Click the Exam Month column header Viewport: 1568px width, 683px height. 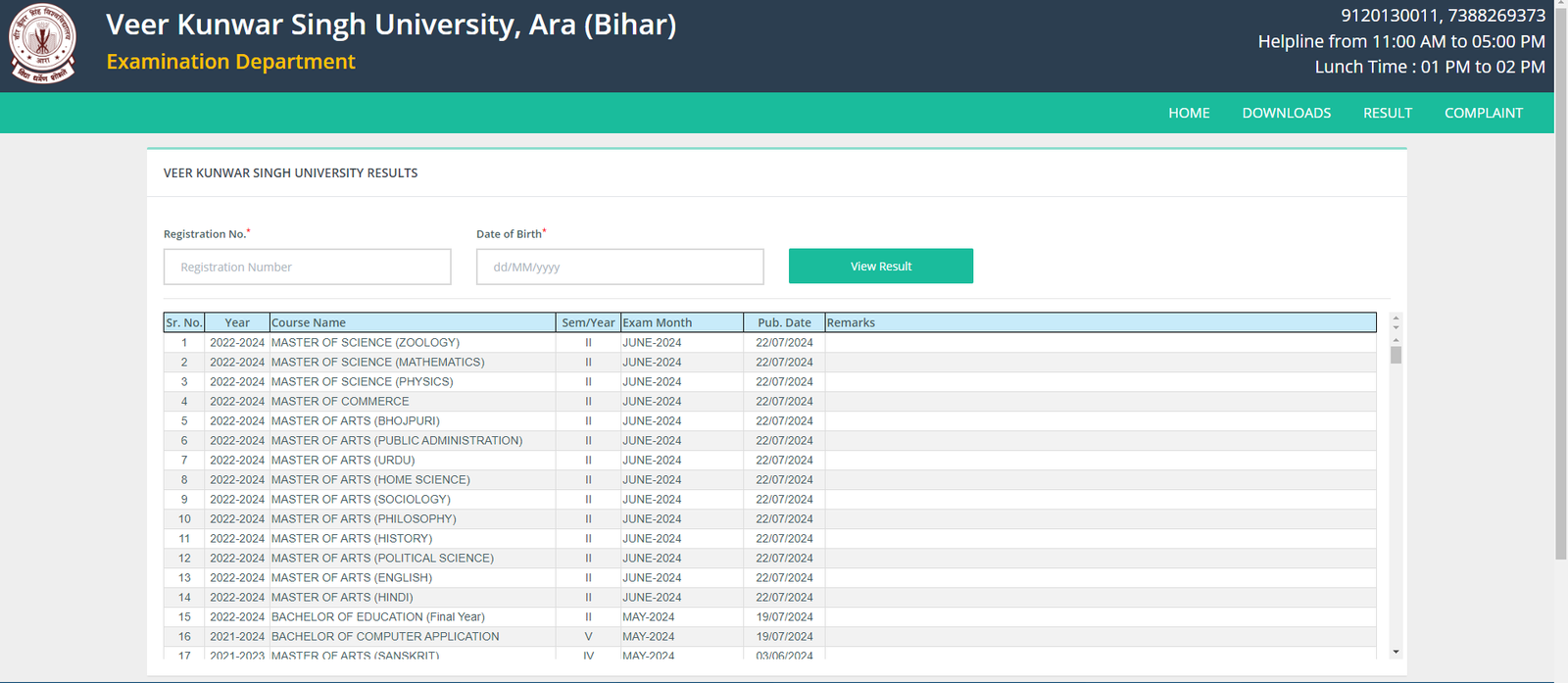(x=681, y=322)
